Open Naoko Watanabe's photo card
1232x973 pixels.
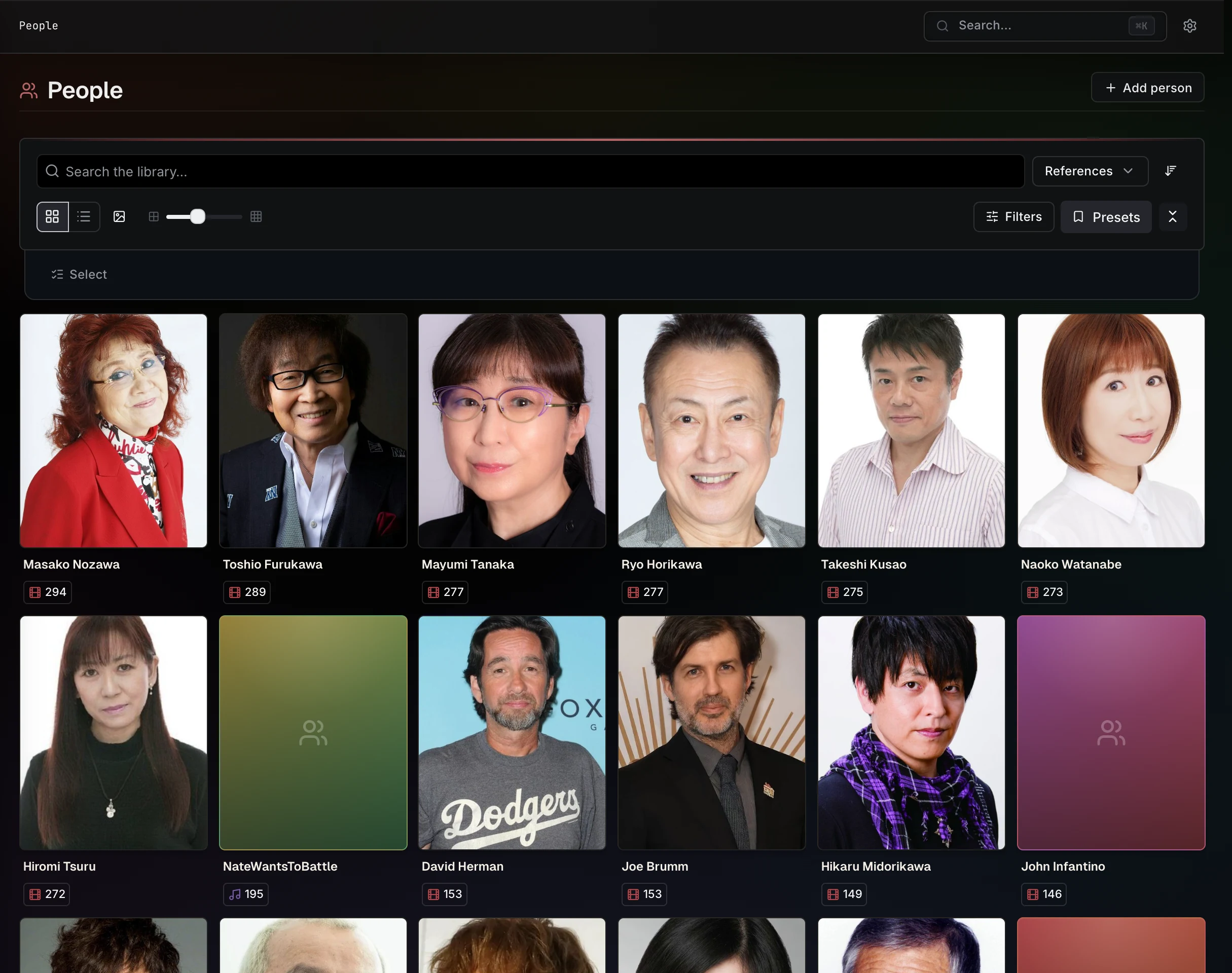[1111, 431]
